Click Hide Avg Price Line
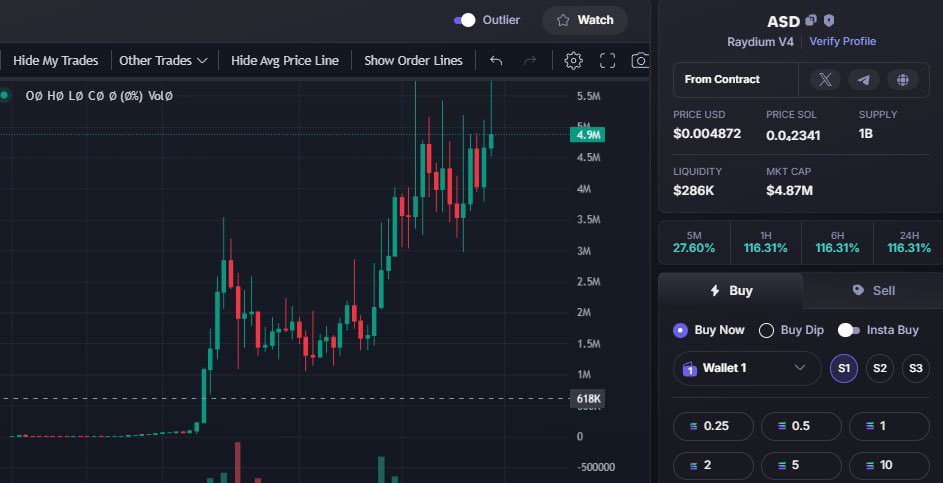Screen dimensions: 943x483 click(x=285, y=61)
